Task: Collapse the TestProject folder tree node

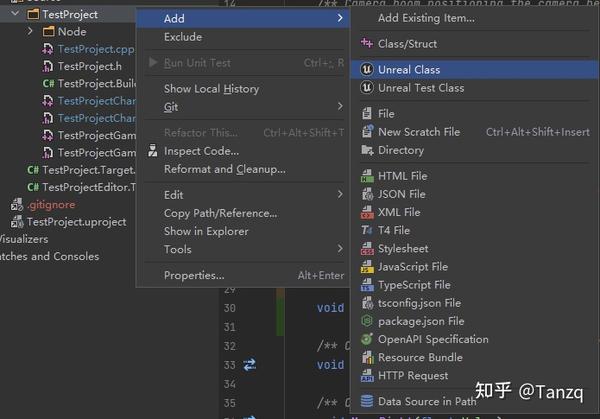Action: (15, 14)
